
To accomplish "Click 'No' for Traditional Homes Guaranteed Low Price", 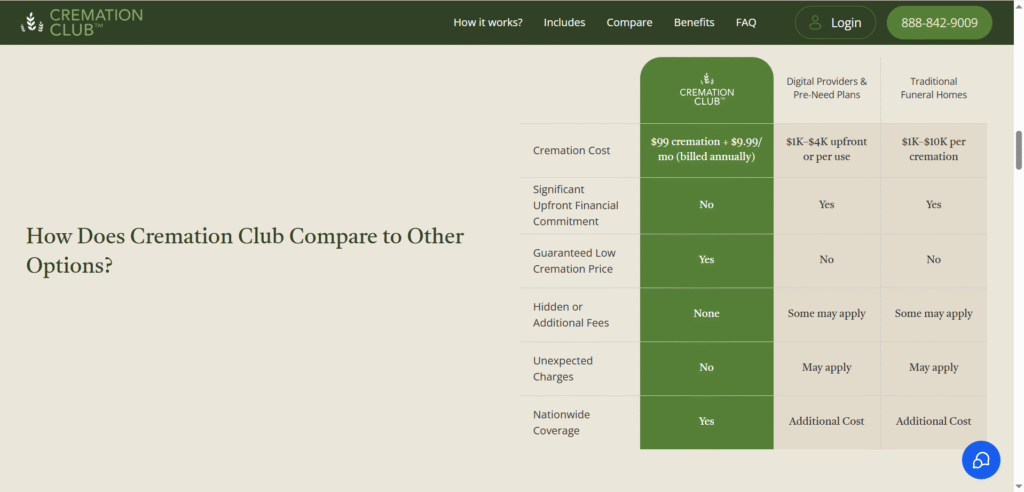I will (x=934, y=259).
